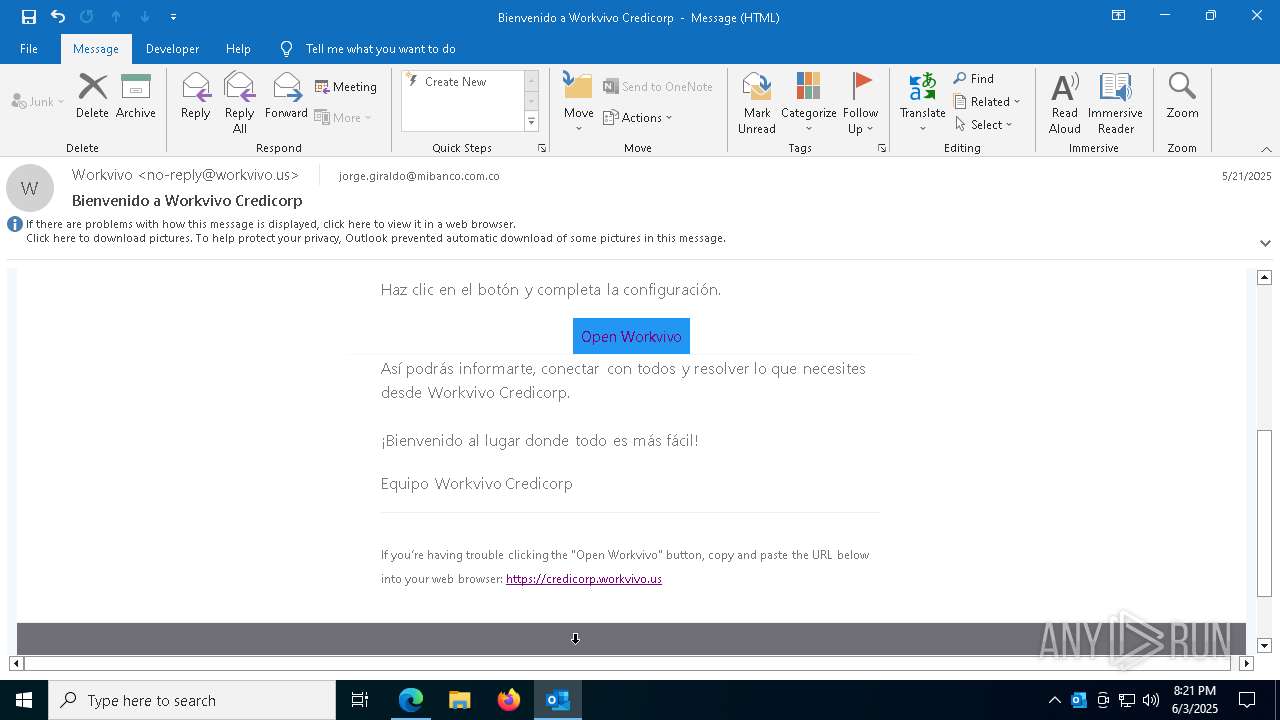
Task: Click the vertical scrollbar down arrow
Action: [x=1264, y=646]
